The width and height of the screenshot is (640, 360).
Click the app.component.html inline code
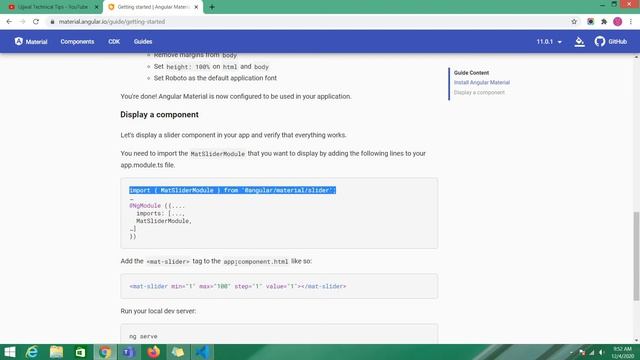pos(256,262)
